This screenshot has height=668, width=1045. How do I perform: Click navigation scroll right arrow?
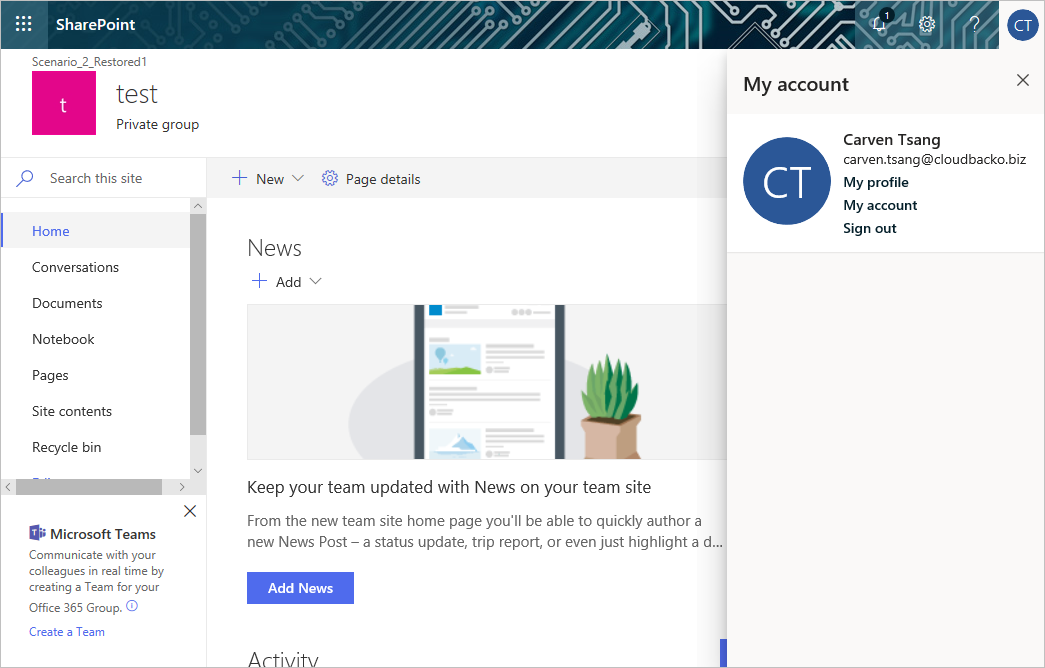tap(182, 487)
